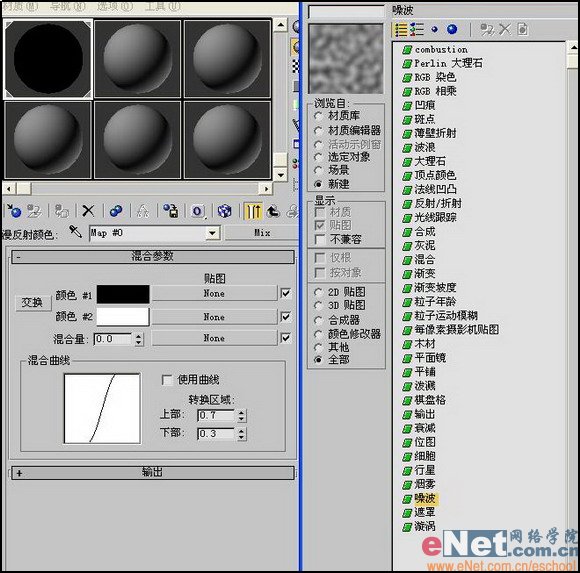Click the Show Map in Viewport cube icon
The image size is (580, 573).
(224, 211)
